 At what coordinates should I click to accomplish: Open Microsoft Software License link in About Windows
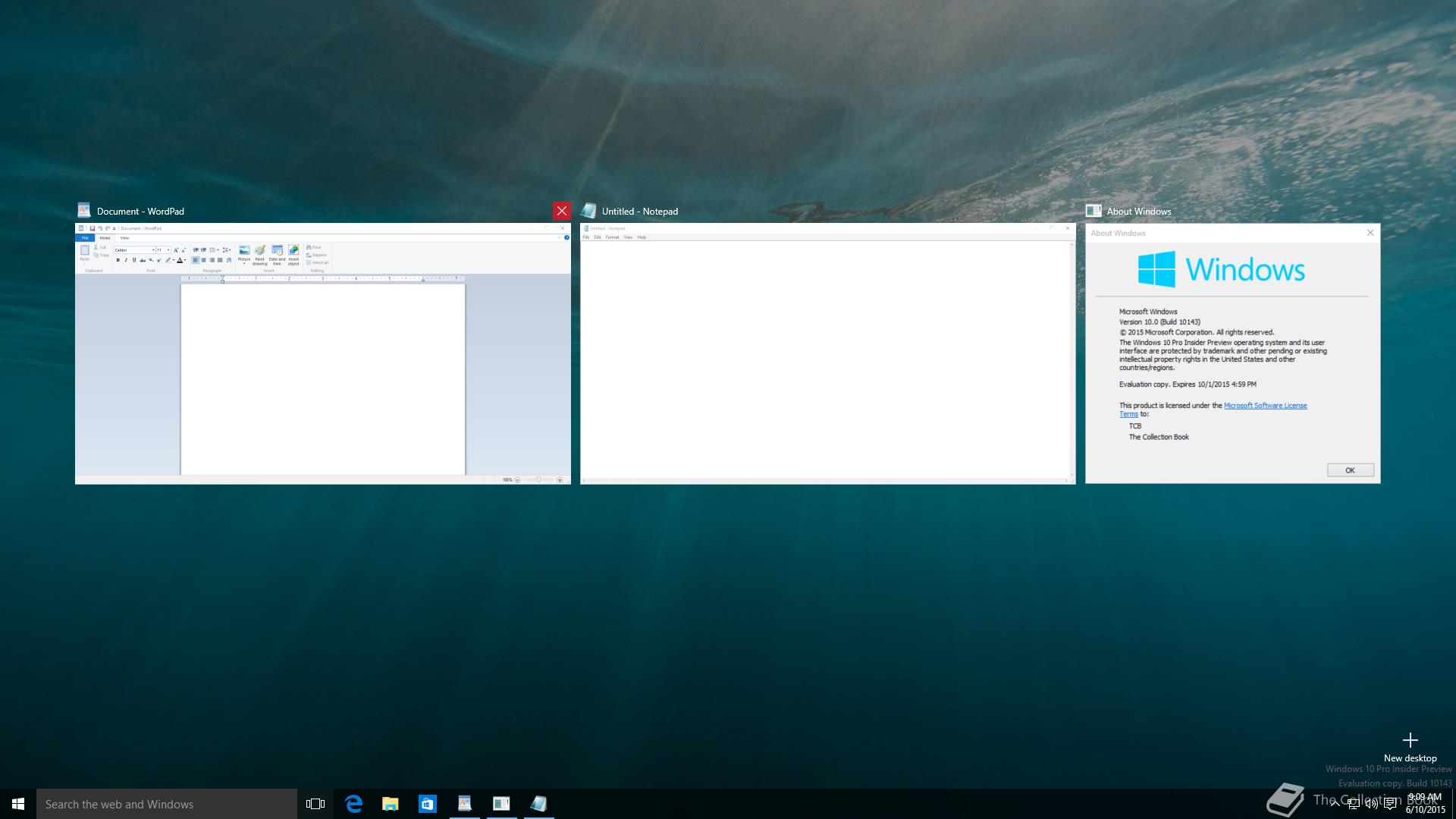[x=1265, y=406]
